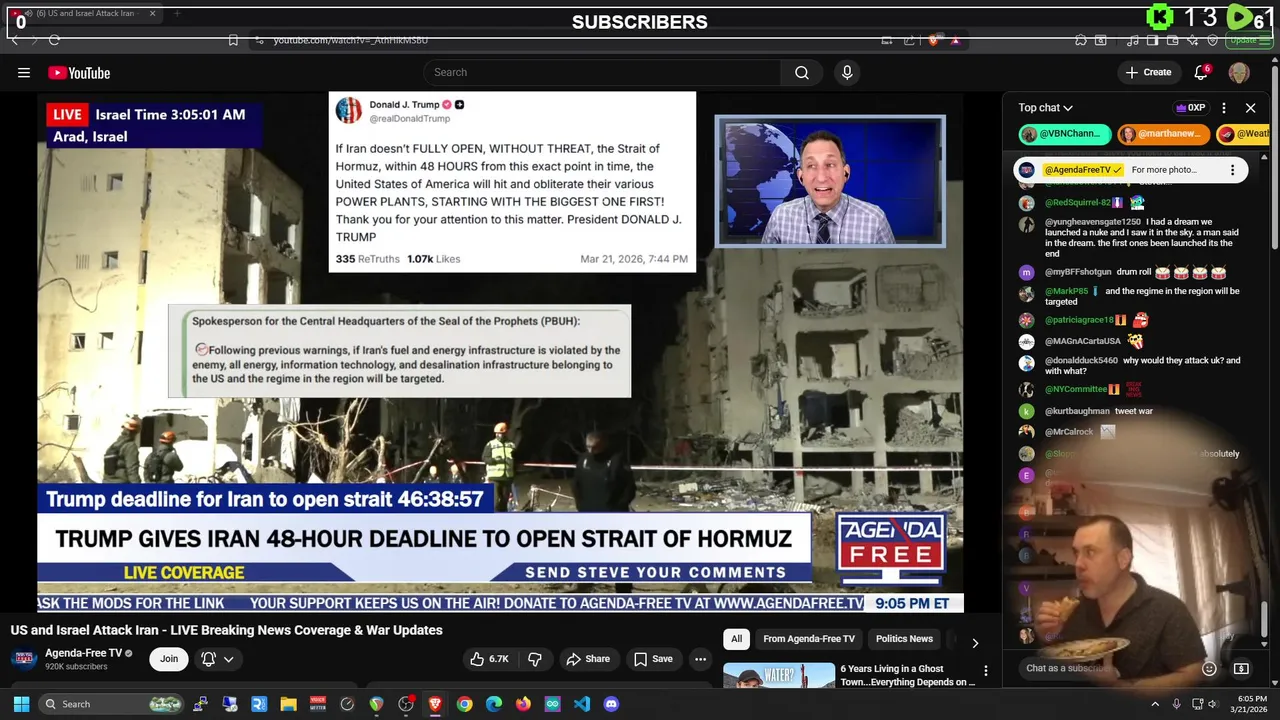The width and height of the screenshot is (1280, 720).
Task: Select the @VBNChann… super chat chip
Action: click(1064, 134)
